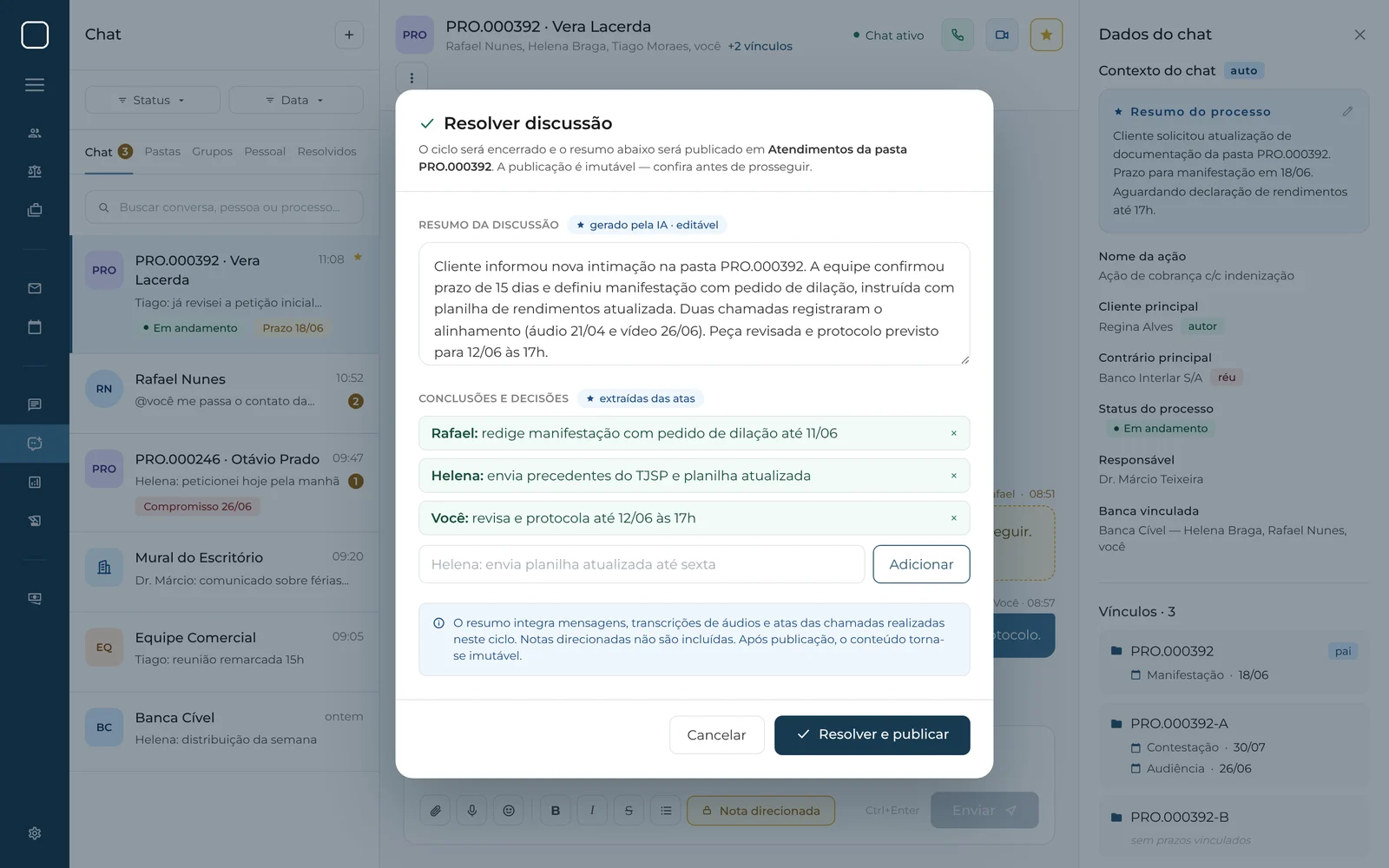
Task: Remove the Rafael decision item
Action: 953,433
